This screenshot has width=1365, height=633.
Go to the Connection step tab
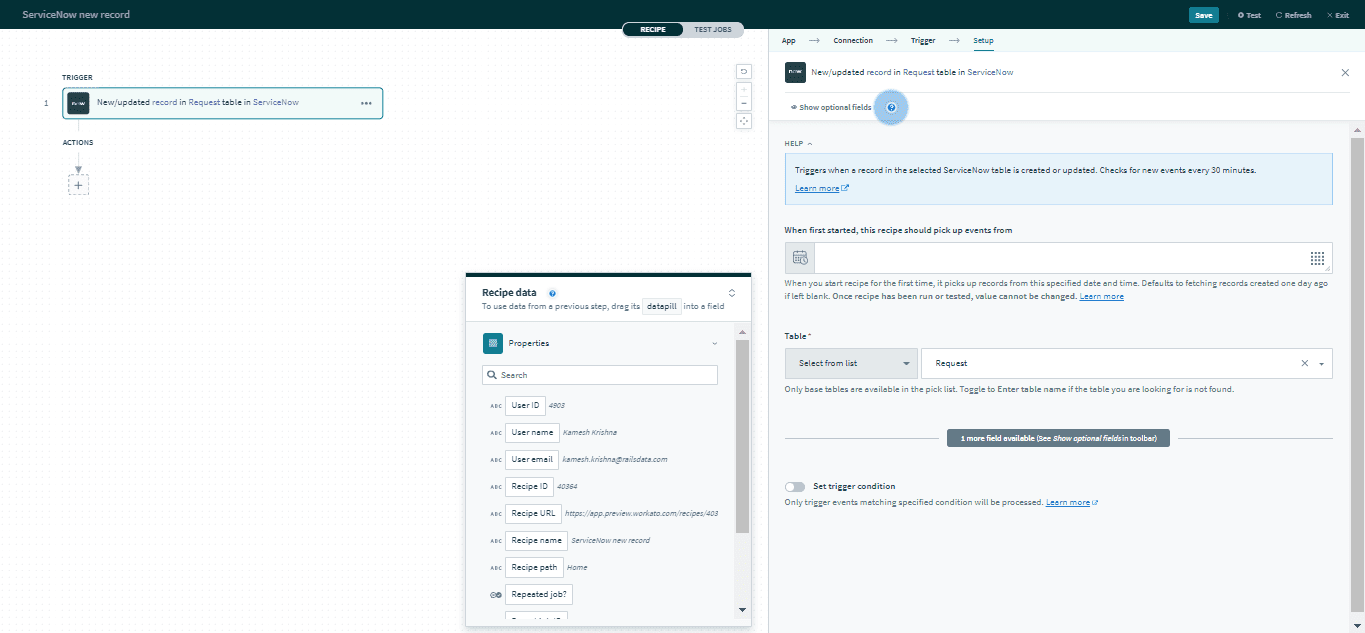[x=852, y=40]
